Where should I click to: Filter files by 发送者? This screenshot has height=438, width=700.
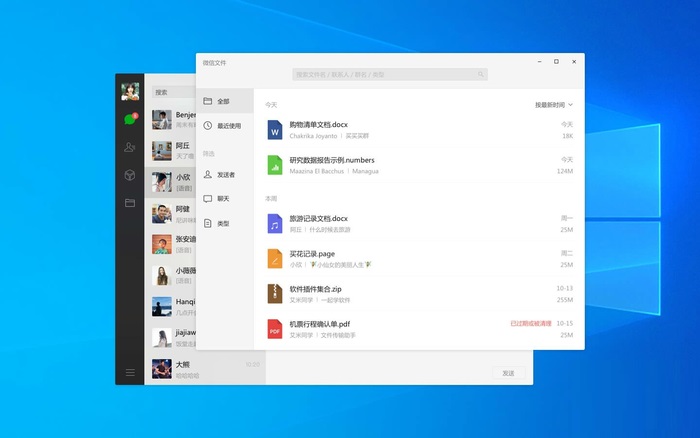coord(224,174)
